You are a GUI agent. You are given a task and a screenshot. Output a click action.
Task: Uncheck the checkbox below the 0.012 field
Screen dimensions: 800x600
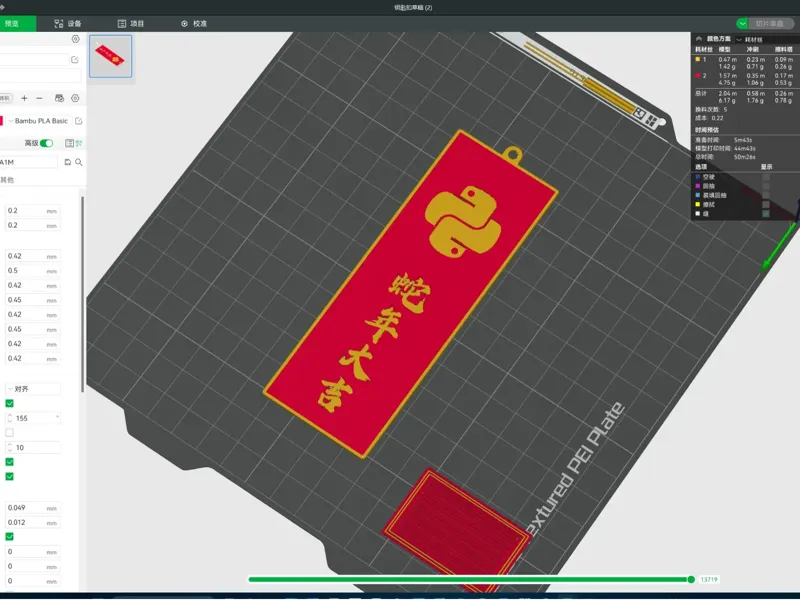[x=9, y=537]
